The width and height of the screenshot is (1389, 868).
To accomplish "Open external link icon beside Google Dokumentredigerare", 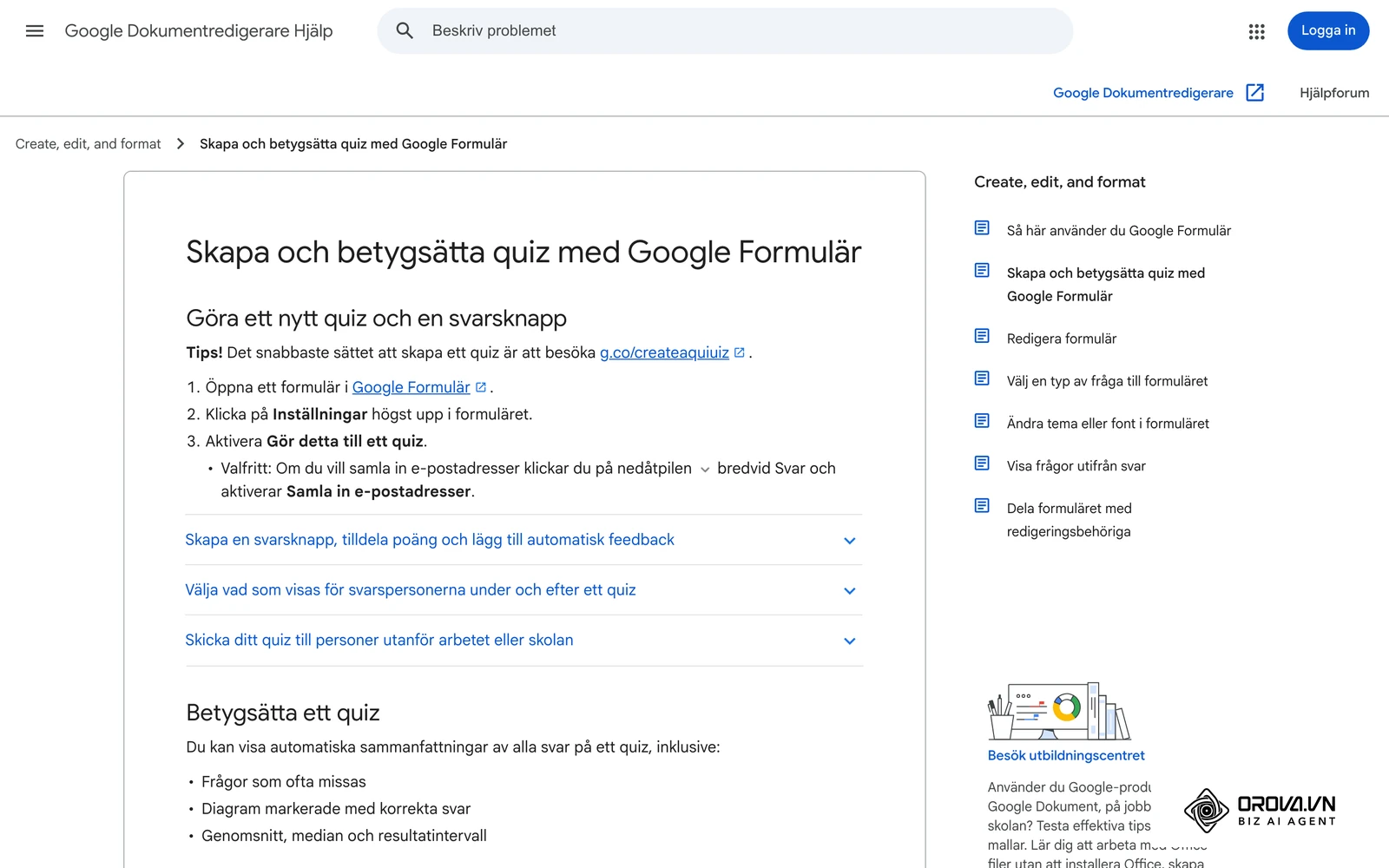I will pyautogui.click(x=1254, y=93).
